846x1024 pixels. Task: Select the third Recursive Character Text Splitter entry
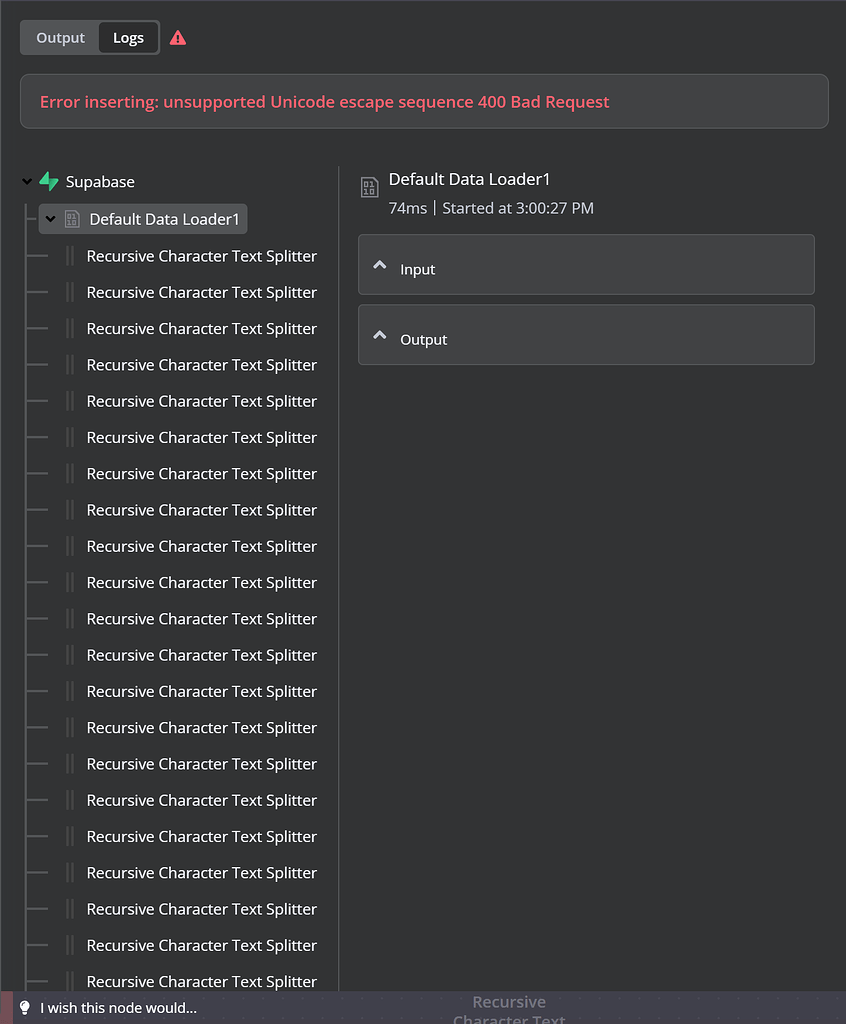click(201, 328)
